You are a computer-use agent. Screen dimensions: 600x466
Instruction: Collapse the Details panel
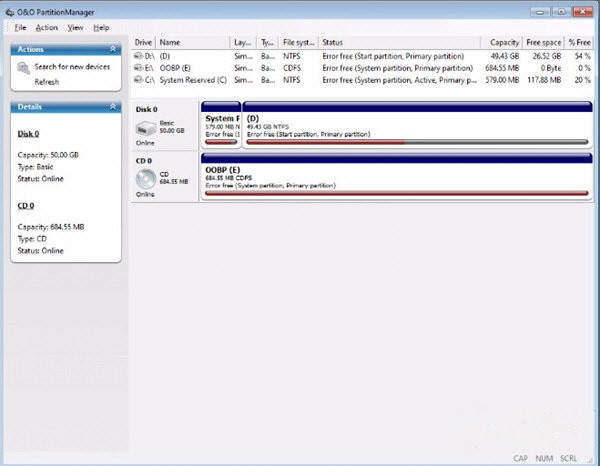coord(115,105)
